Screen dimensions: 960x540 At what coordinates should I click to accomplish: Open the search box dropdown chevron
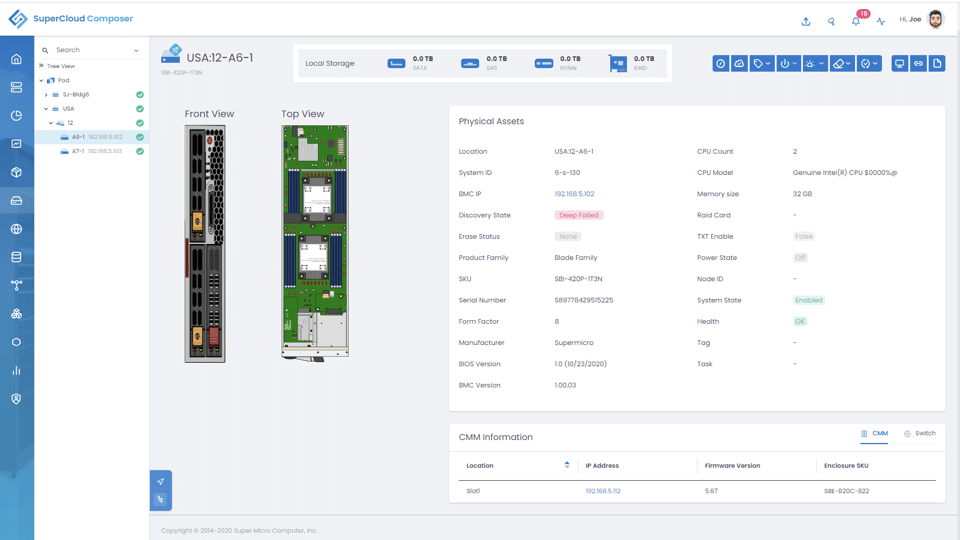point(136,51)
